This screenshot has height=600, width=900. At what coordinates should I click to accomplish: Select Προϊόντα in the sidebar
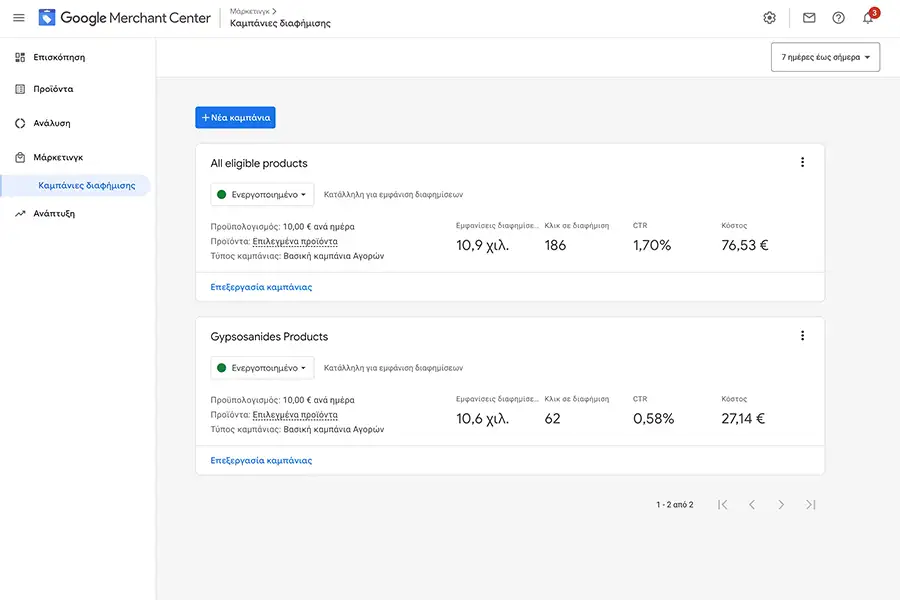click(x=53, y=89)
